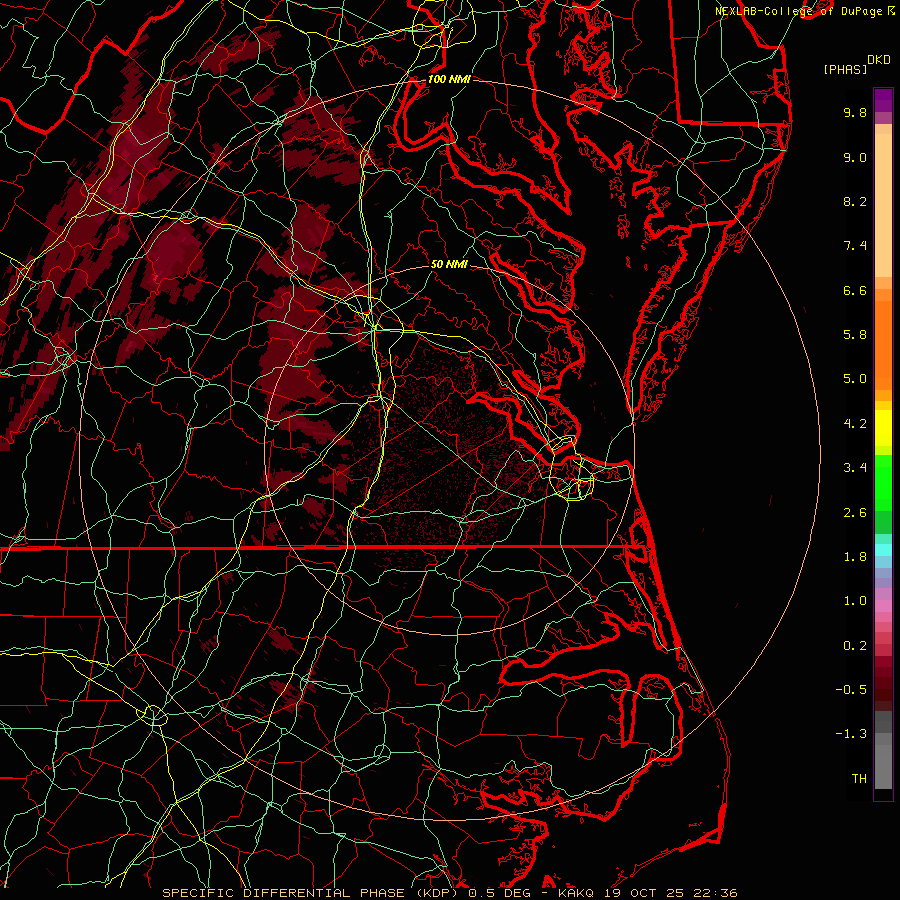Click the 4.2 scale value

click(855, 424)
